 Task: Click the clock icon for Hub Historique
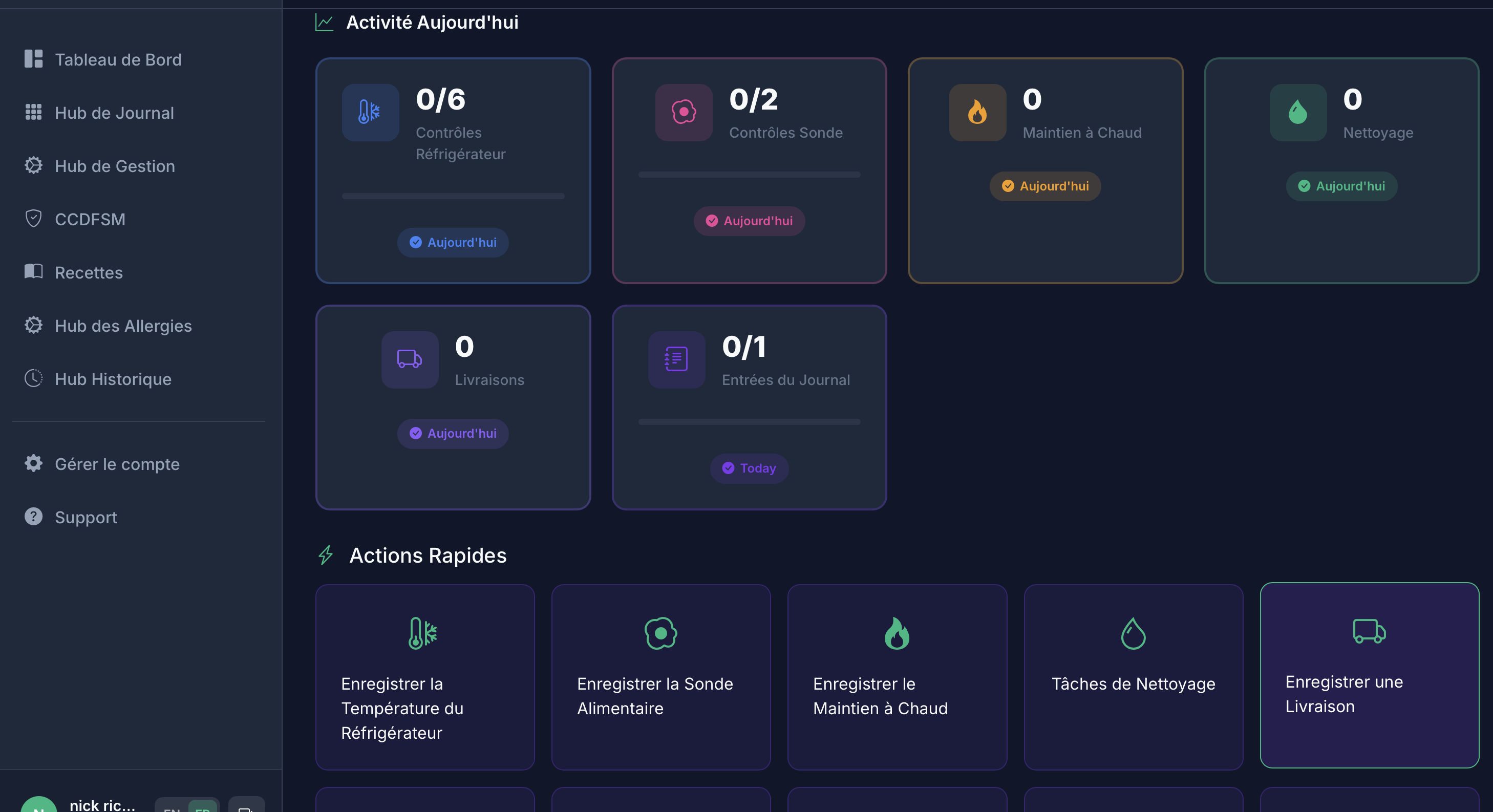[34, 378]
